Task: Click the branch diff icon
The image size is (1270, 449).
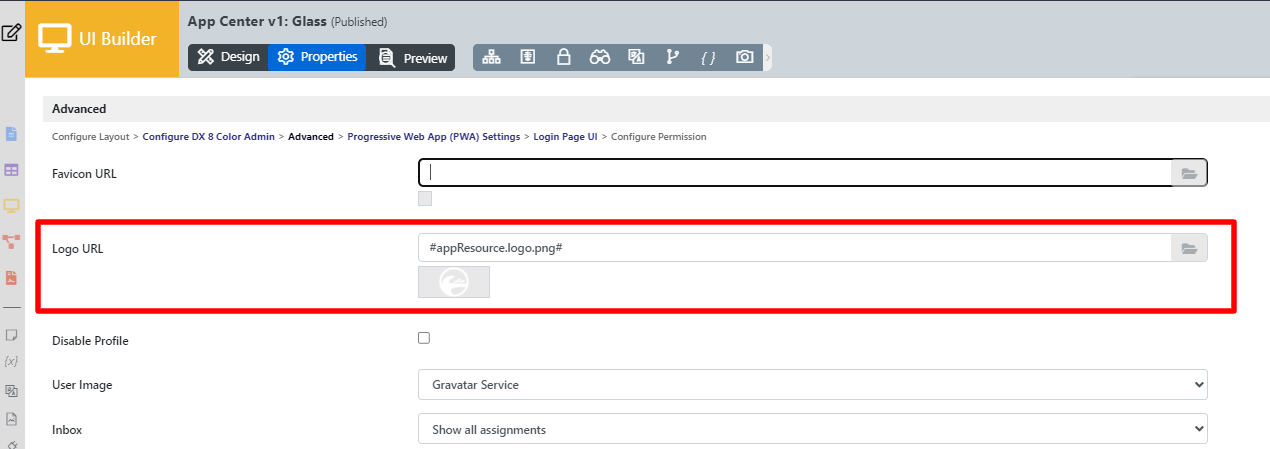Action: [x=672, y=57]
